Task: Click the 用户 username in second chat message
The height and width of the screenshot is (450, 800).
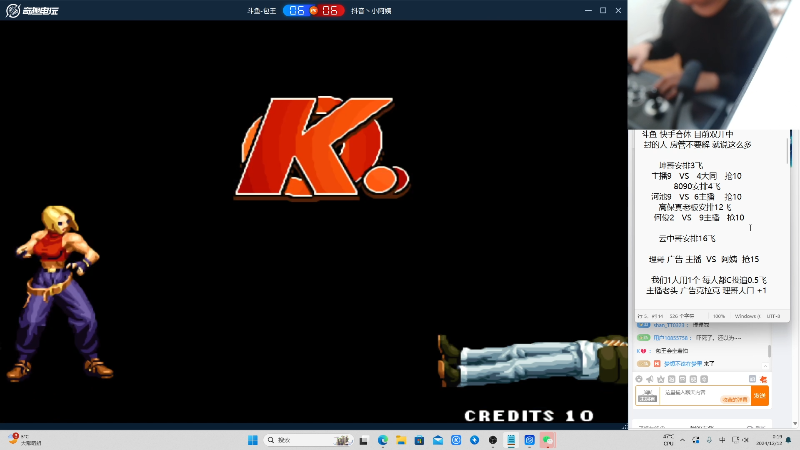Action: (x=671, y=338)
